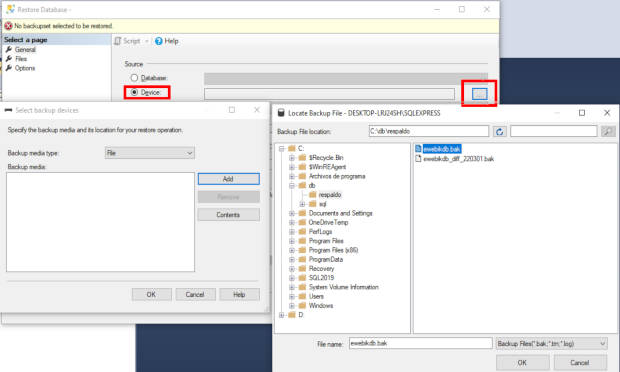Click the Users folder icon

point(302,296)
